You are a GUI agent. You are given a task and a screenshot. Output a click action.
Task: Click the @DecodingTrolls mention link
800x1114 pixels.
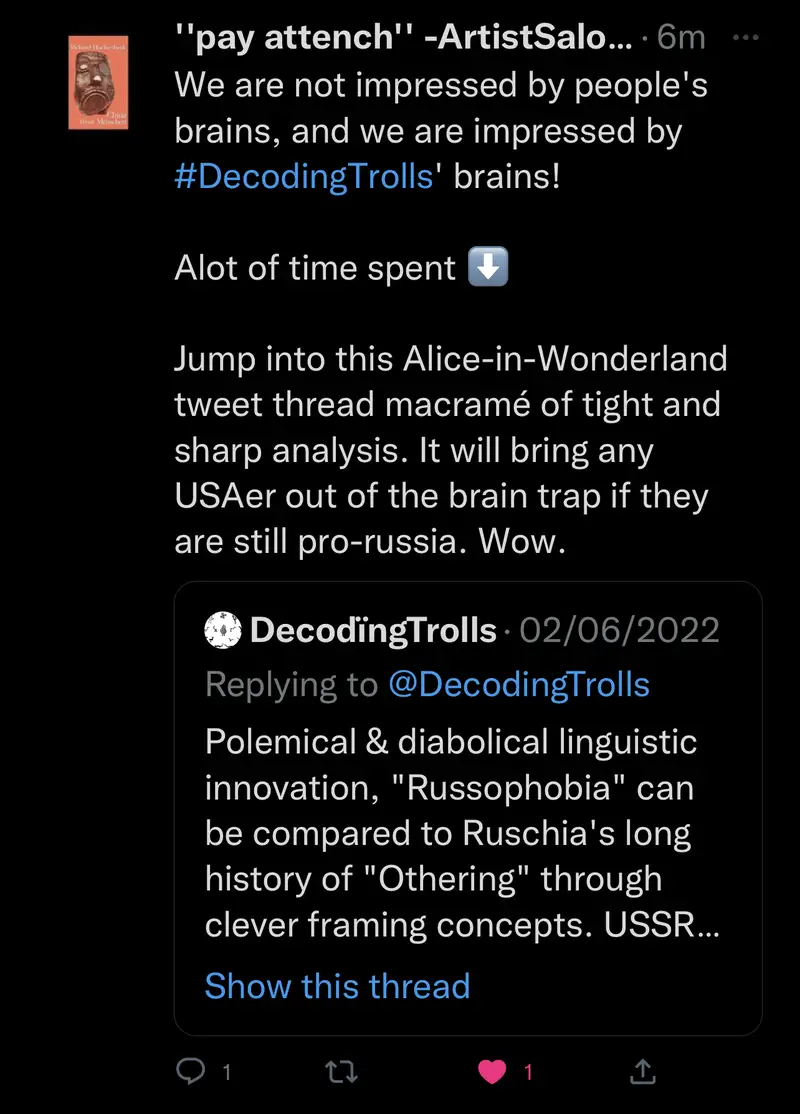point(518,685)
